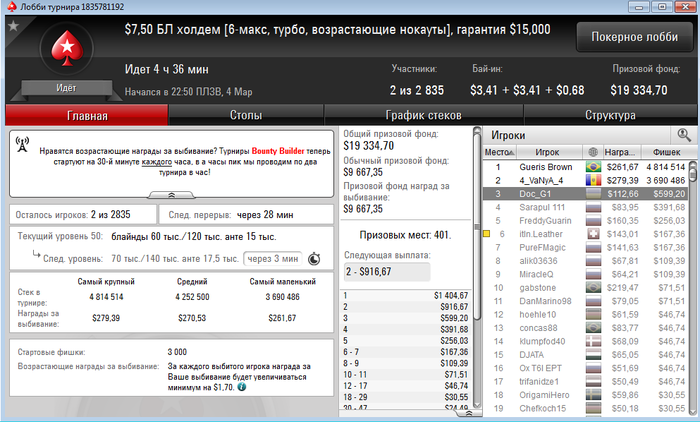
Task: Open the Структура tab
Action: 610,115
